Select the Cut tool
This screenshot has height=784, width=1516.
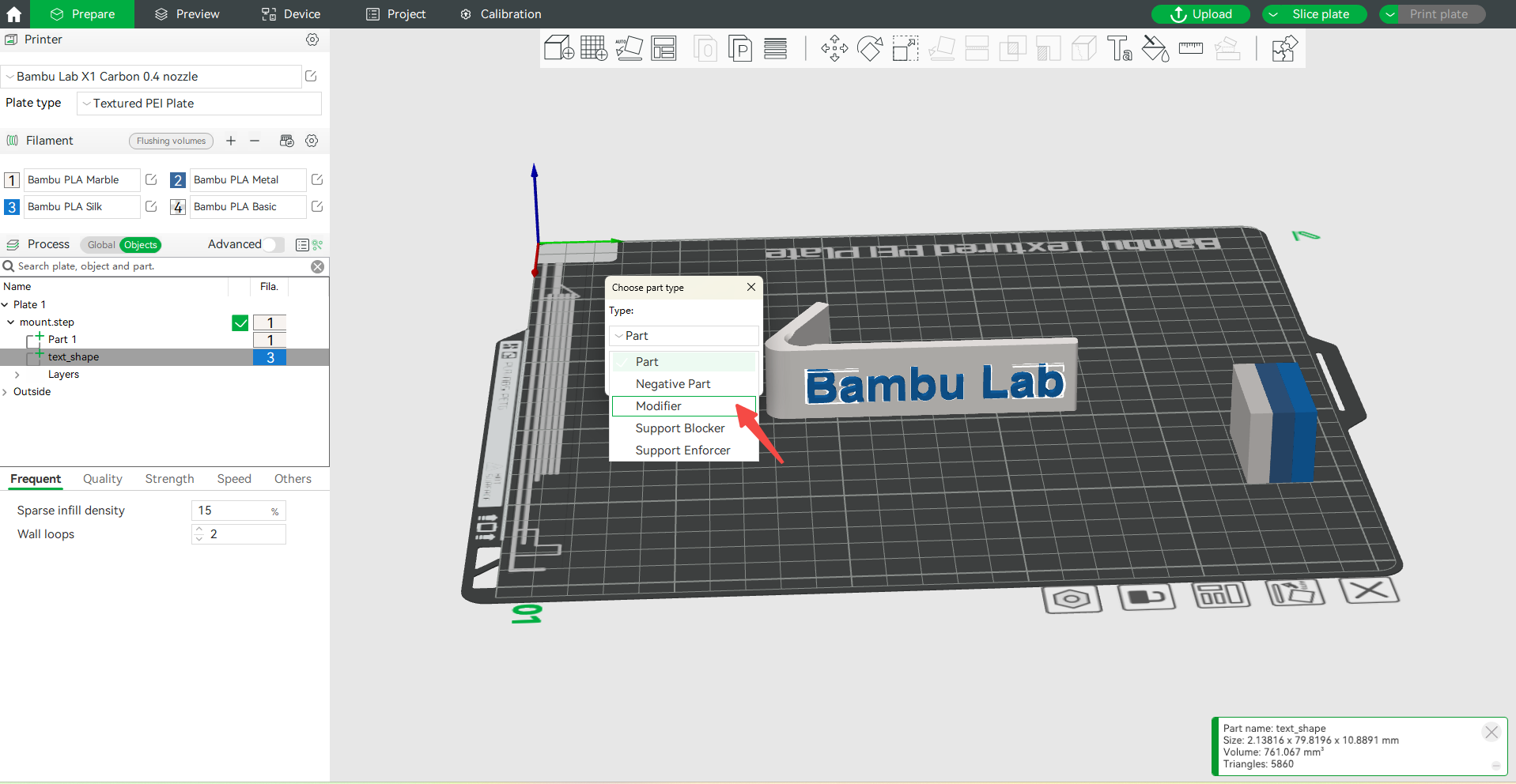tap(977, 48)
